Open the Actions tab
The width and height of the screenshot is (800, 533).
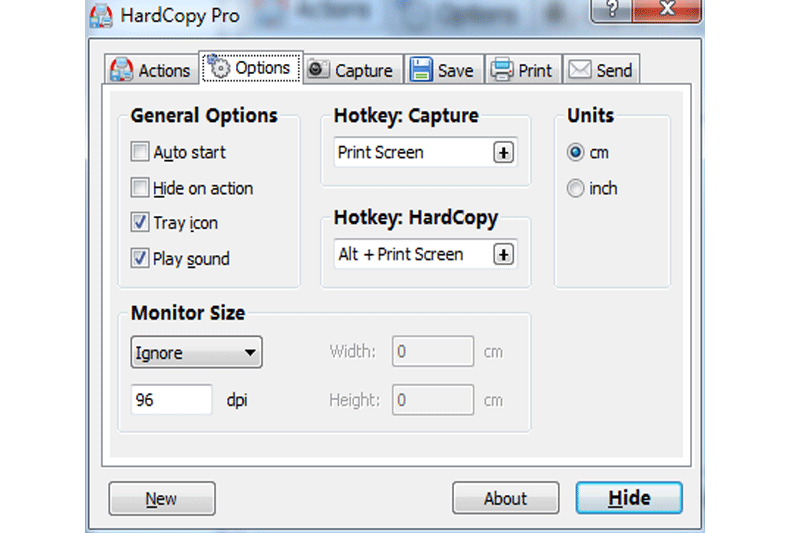(151, 70)
